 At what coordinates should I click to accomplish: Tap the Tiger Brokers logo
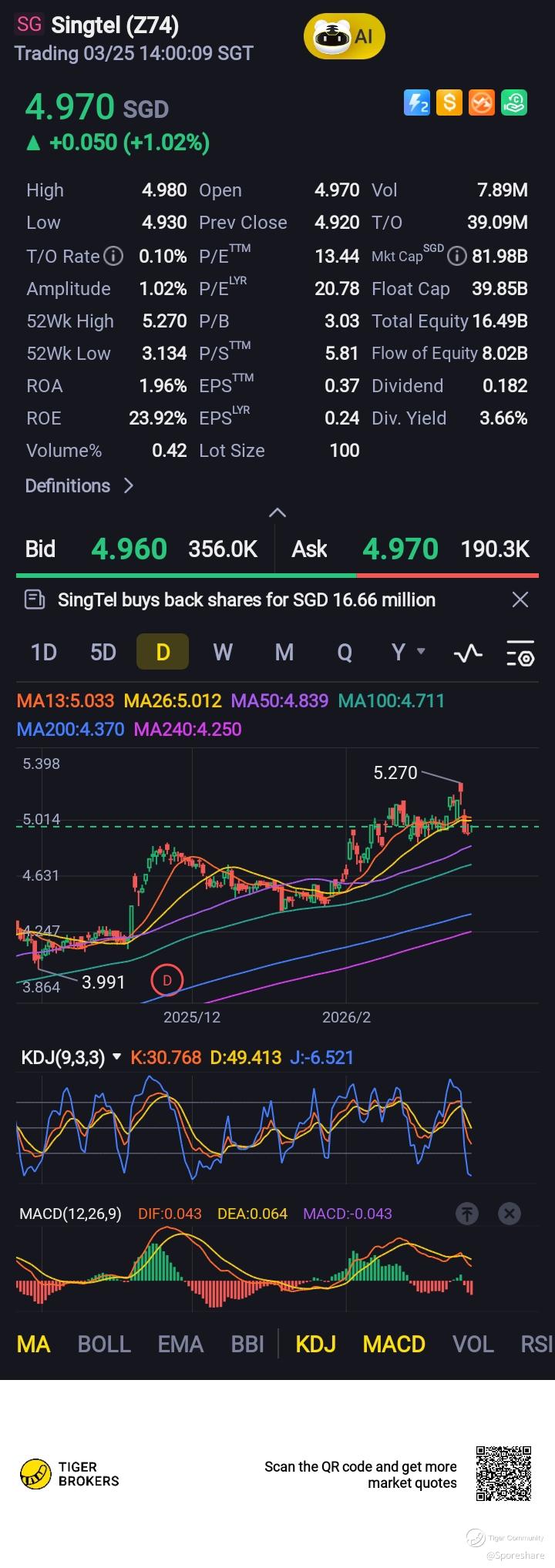coord(69,1474)
